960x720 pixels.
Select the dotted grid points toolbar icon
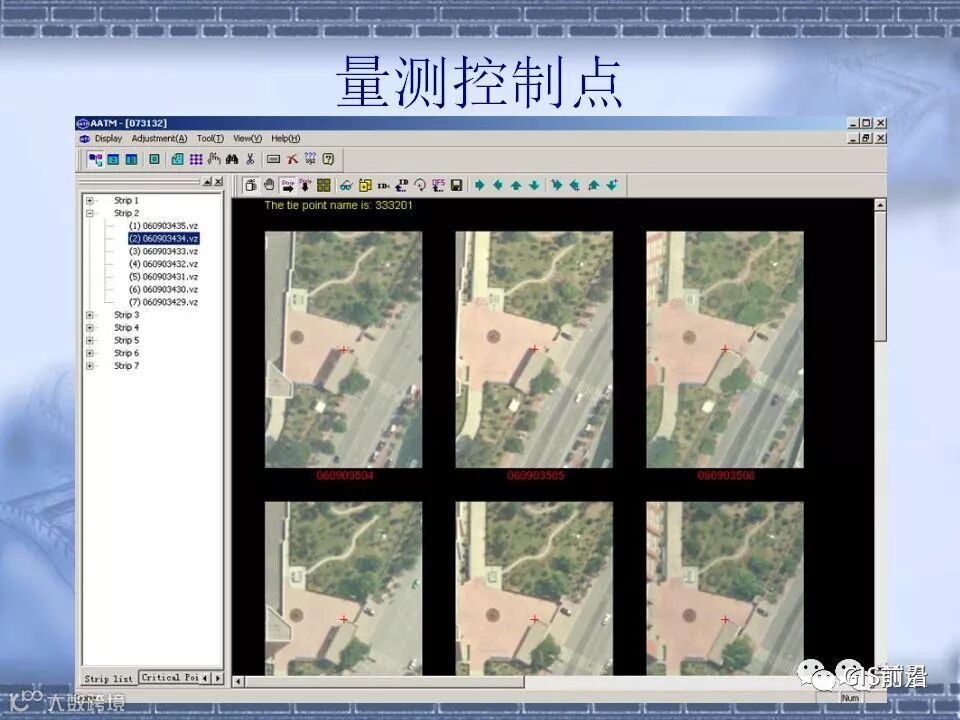pos(196,160)
